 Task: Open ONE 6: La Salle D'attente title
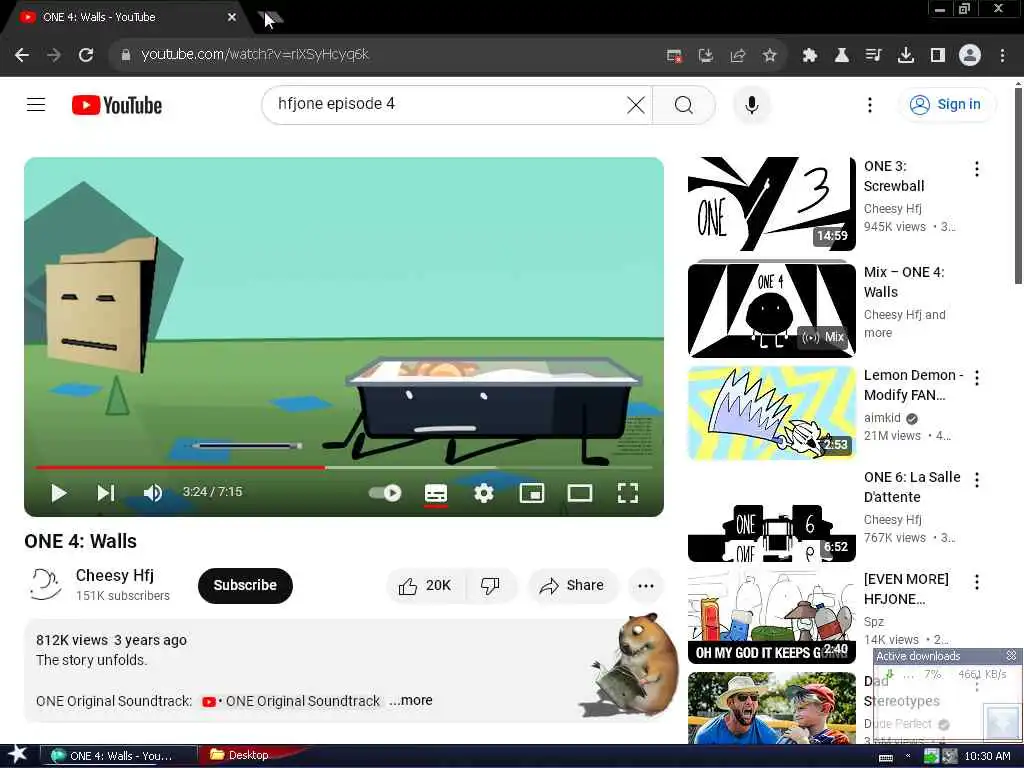point(912,487)
